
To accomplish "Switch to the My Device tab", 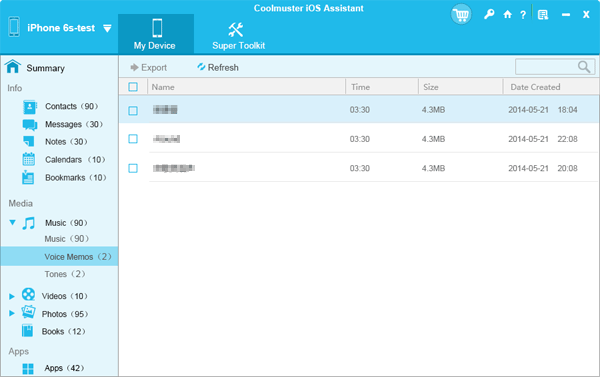I will tap(156, 34).
